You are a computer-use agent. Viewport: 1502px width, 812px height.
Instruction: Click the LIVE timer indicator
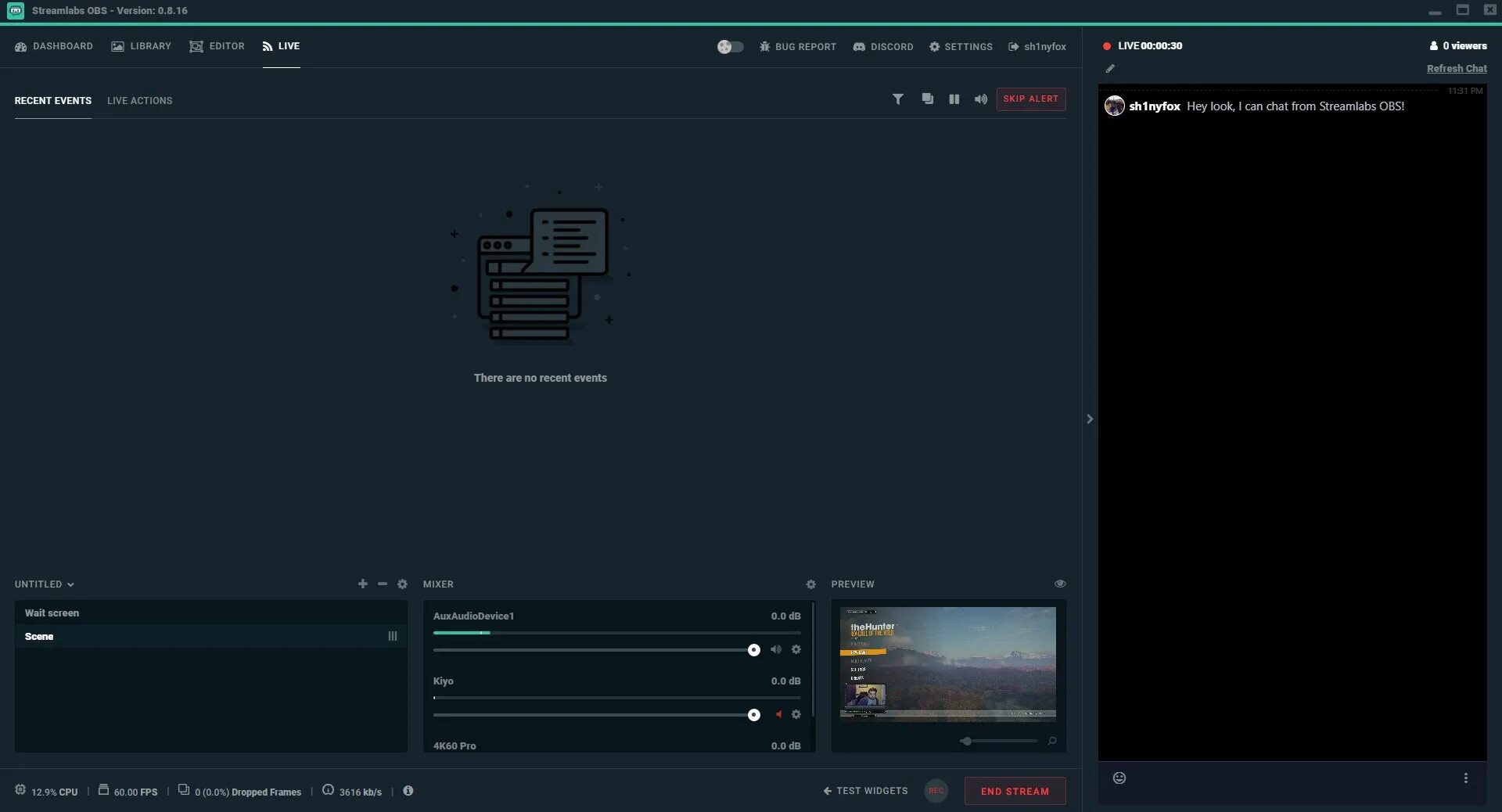coord(1143,46)
